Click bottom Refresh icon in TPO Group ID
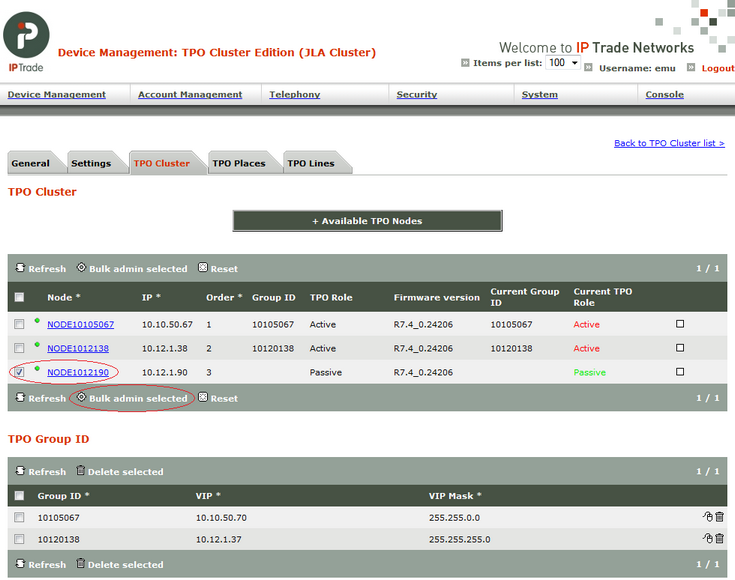Image resolution: width=735 pixels, height=580 pixels. click(20, 563)
